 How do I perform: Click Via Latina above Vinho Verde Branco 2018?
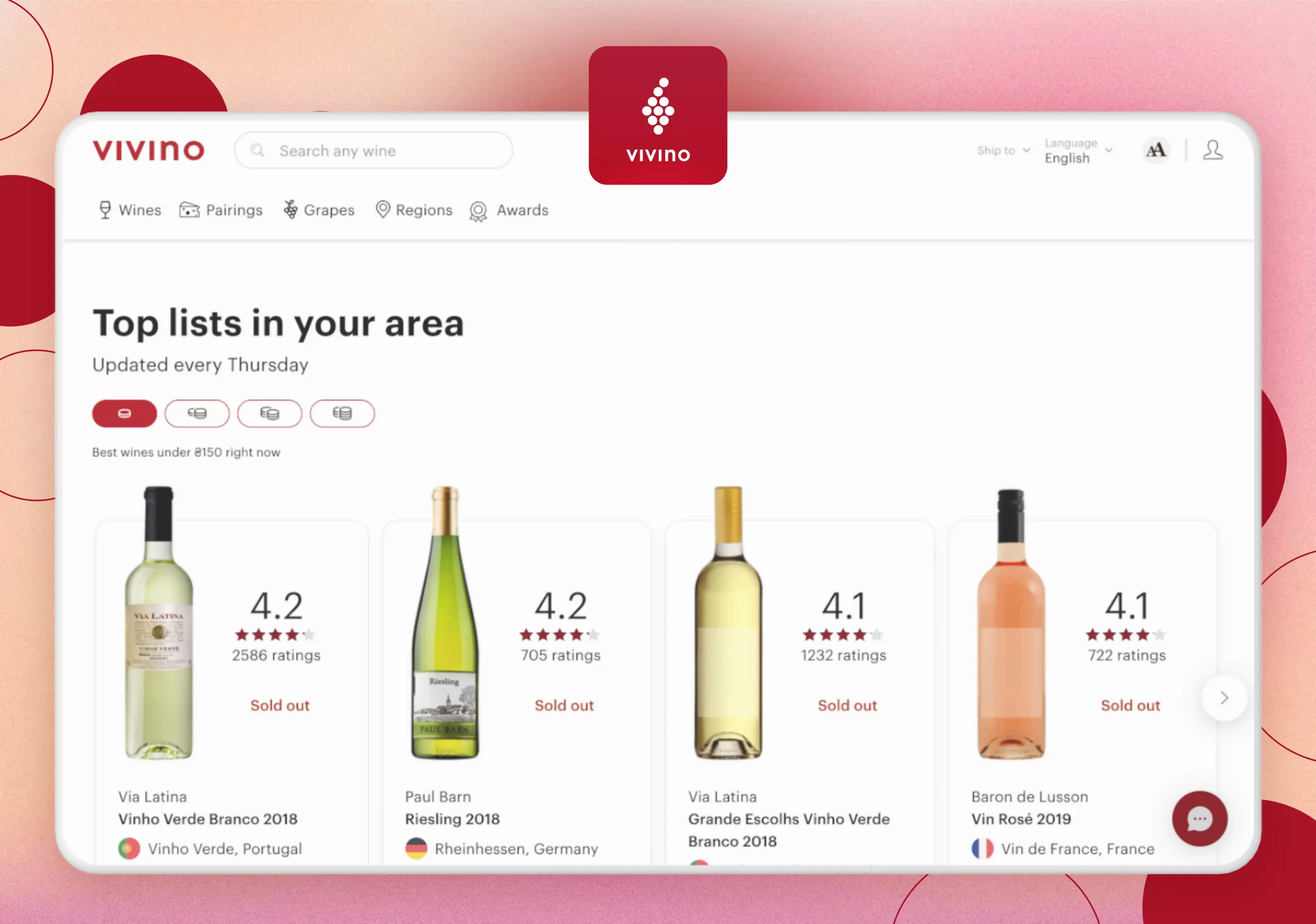pos(153,797)
